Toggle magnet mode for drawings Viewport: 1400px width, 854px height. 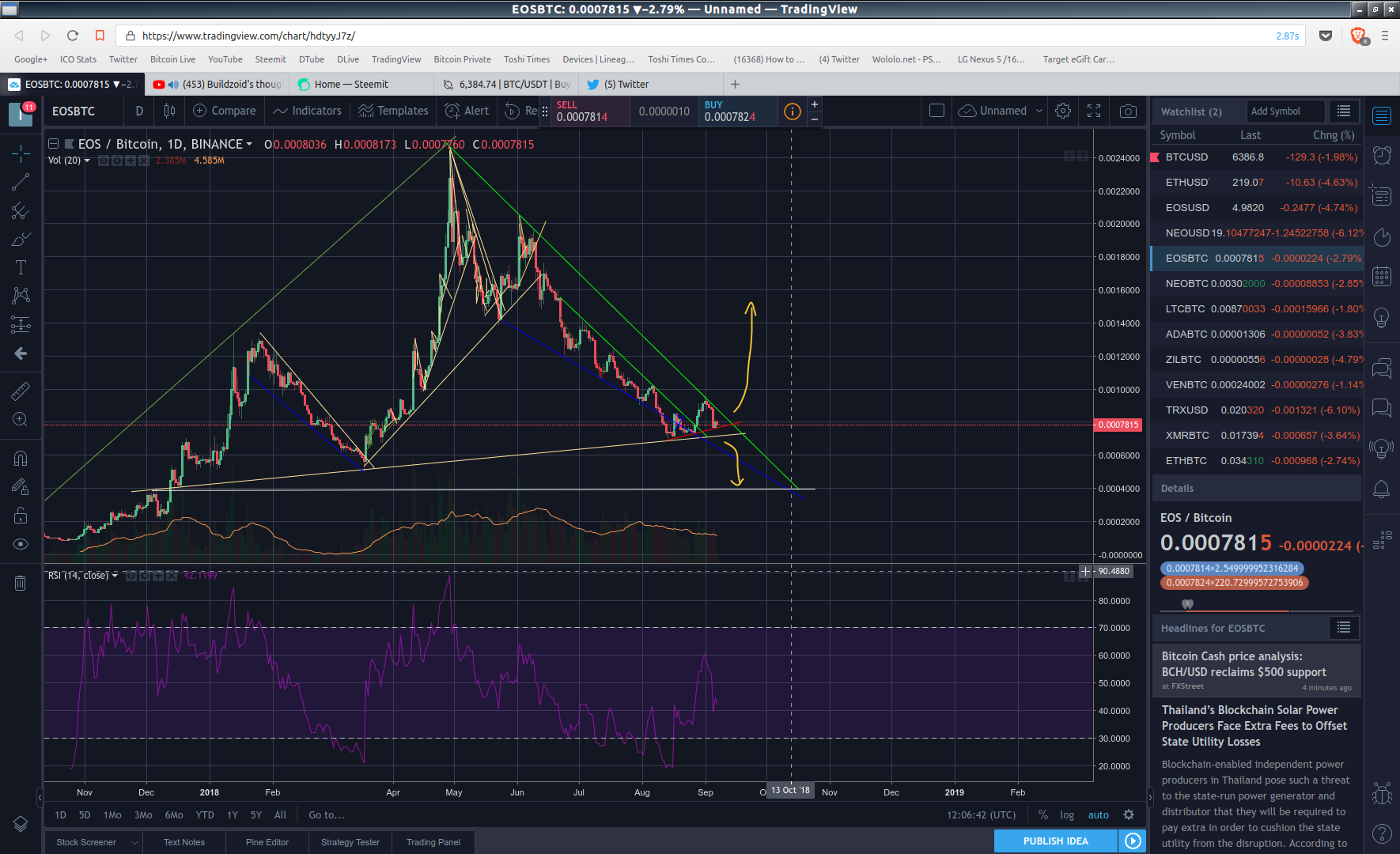[21, 459]
